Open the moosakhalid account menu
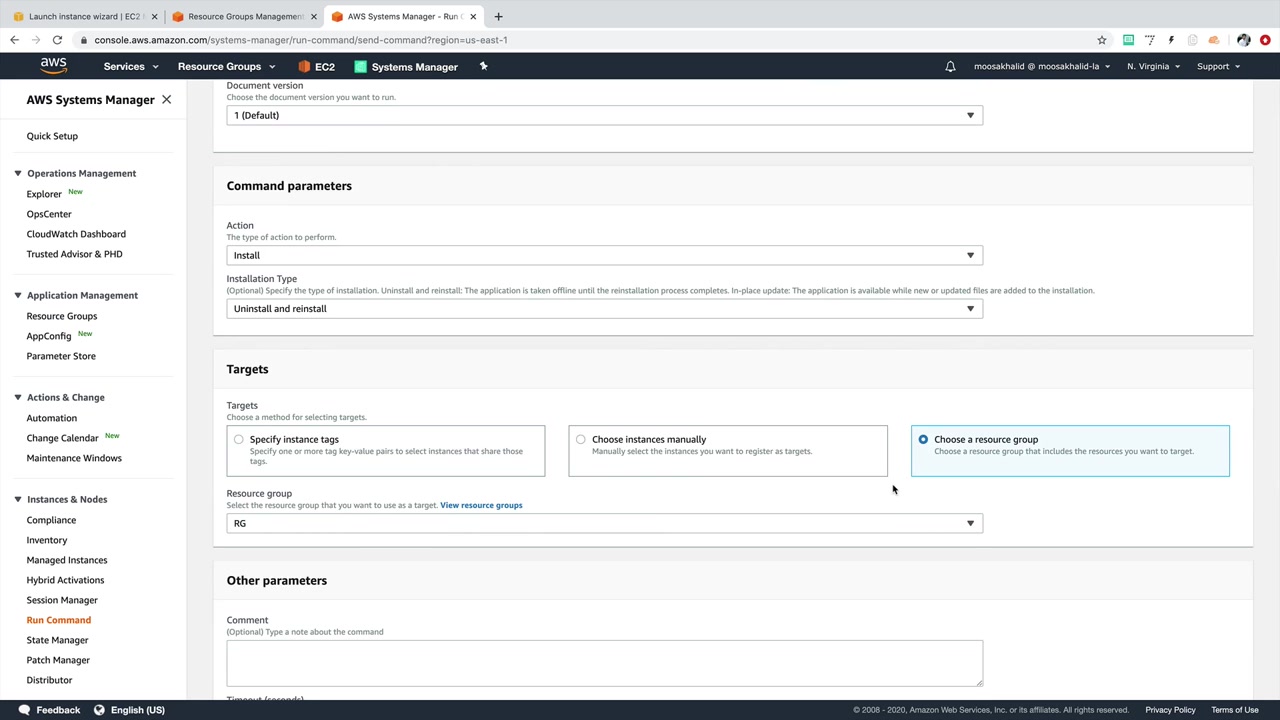Viewport: 1280px width, 720px height. click(1042, 67)
